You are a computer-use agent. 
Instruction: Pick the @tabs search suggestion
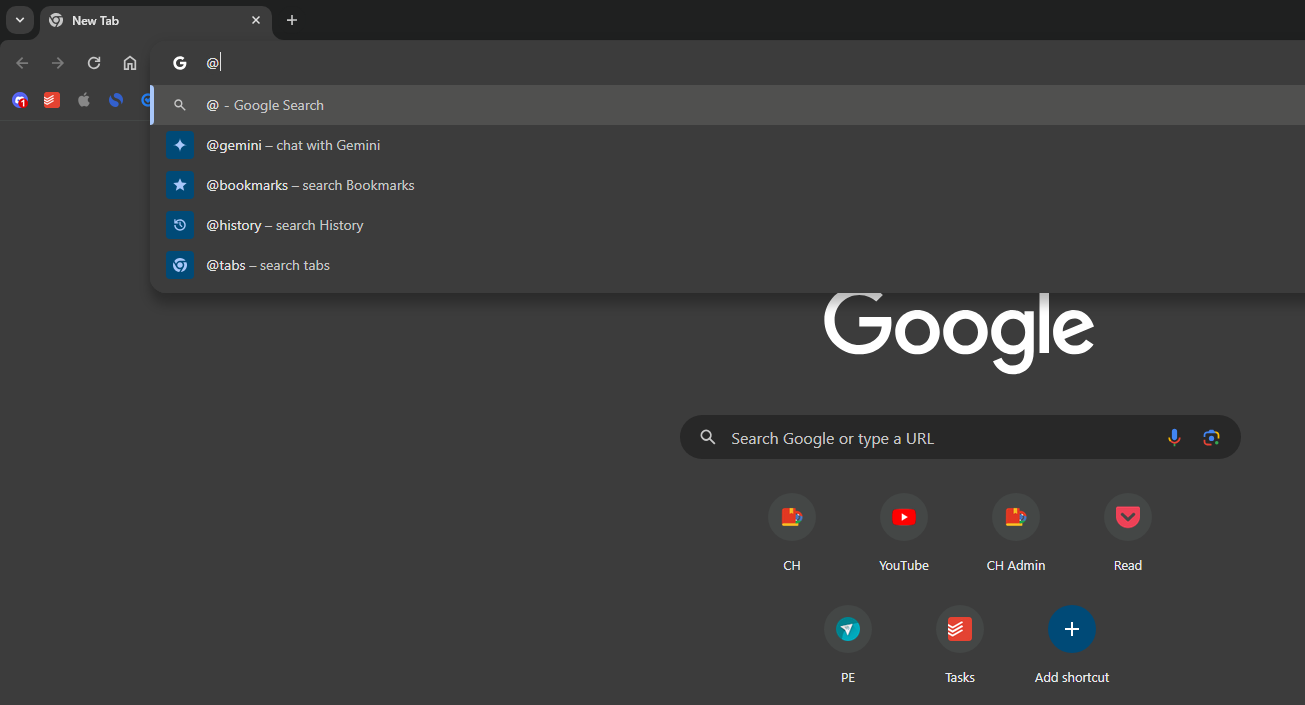click(268, 265)
